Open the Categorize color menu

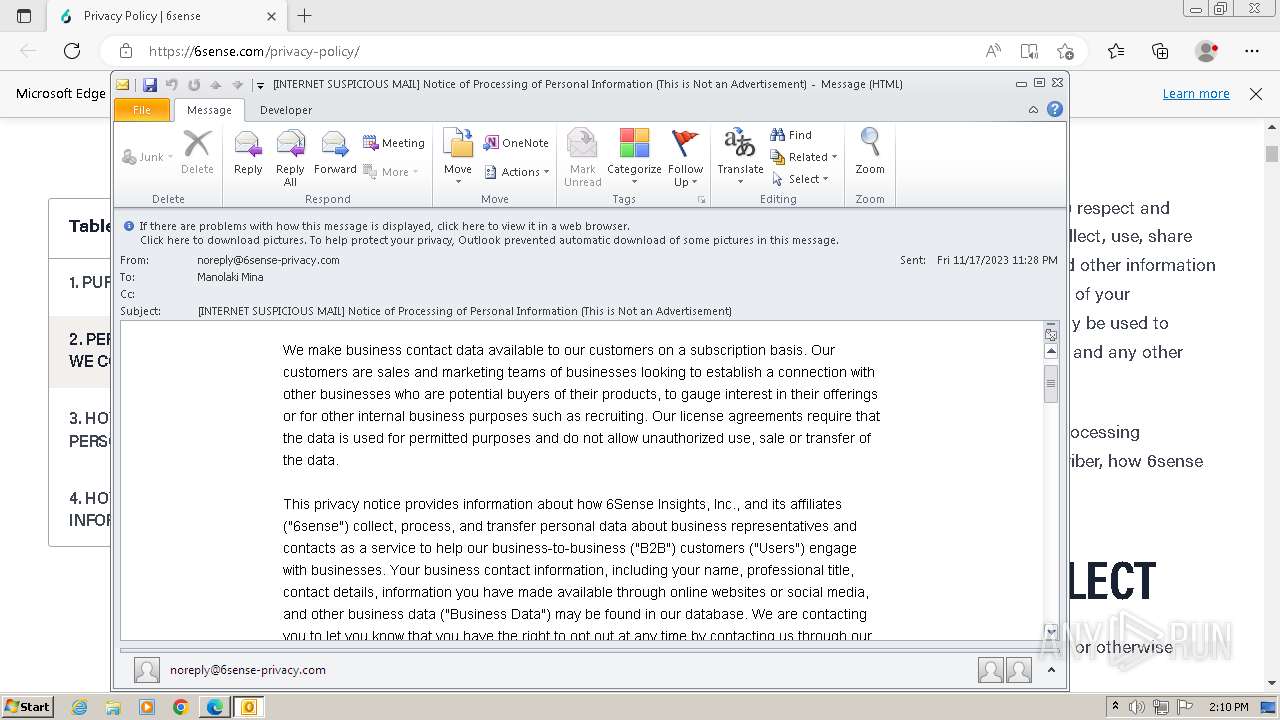pyautogui.click(x=634, y=158)
